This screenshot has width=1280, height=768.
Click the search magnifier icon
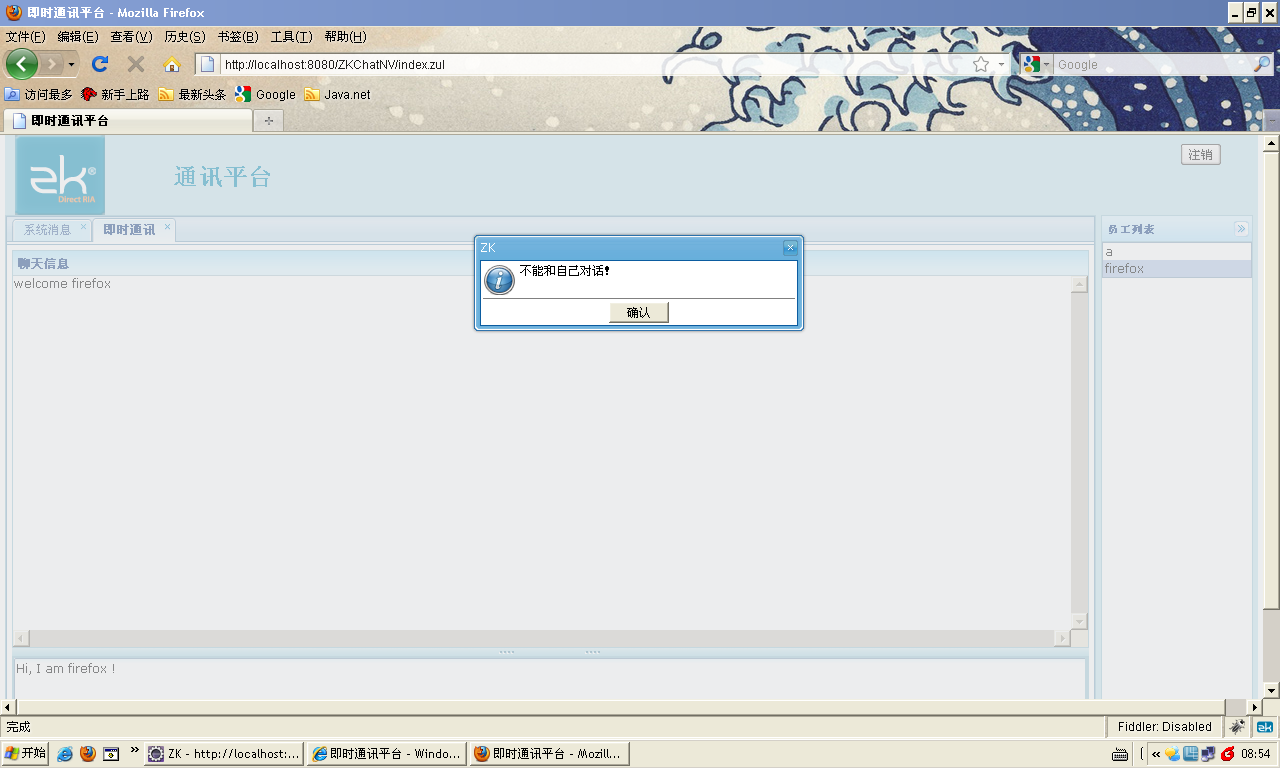click(1262, 64)
